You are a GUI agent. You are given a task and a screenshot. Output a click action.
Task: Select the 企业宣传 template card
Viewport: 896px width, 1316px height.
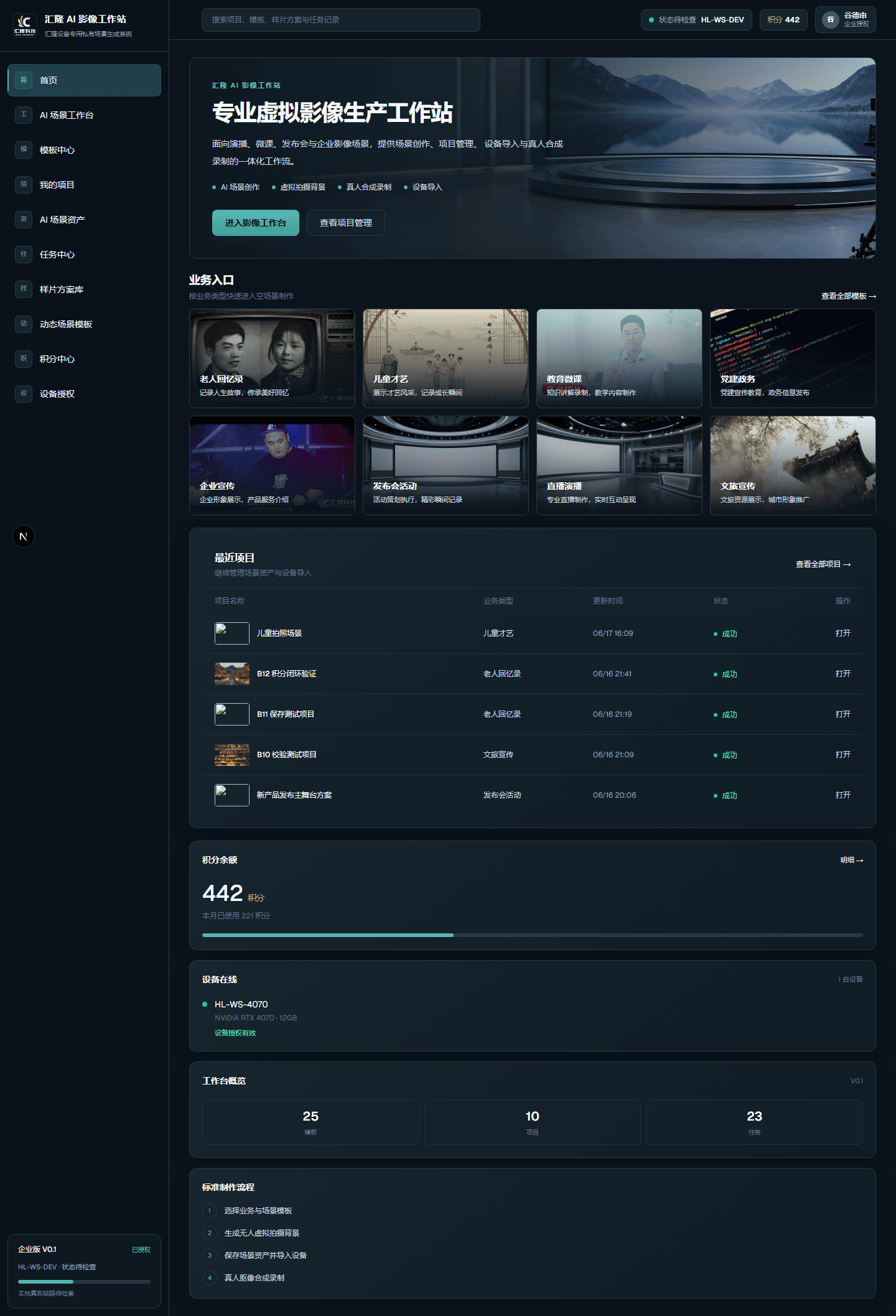coord(272,465)
